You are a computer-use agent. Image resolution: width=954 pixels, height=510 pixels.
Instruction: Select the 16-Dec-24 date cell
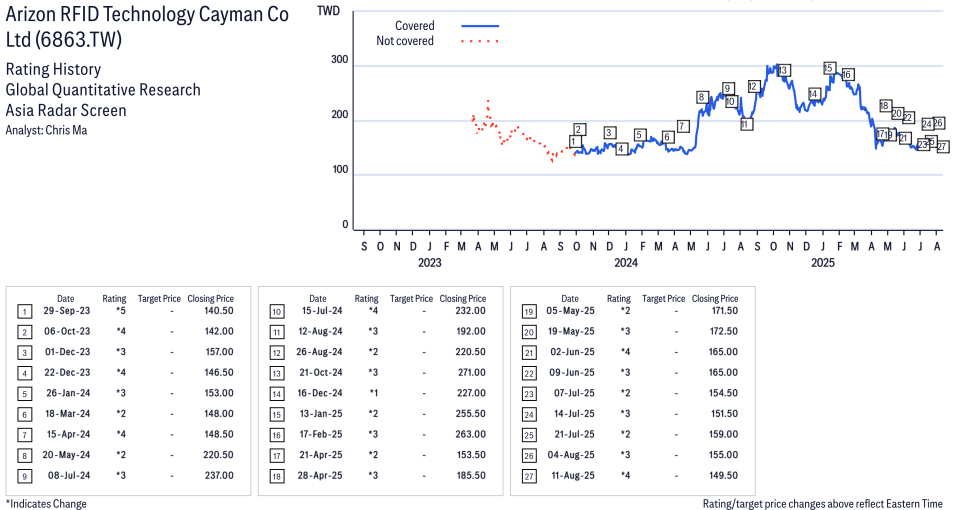[x=320, y=393]
